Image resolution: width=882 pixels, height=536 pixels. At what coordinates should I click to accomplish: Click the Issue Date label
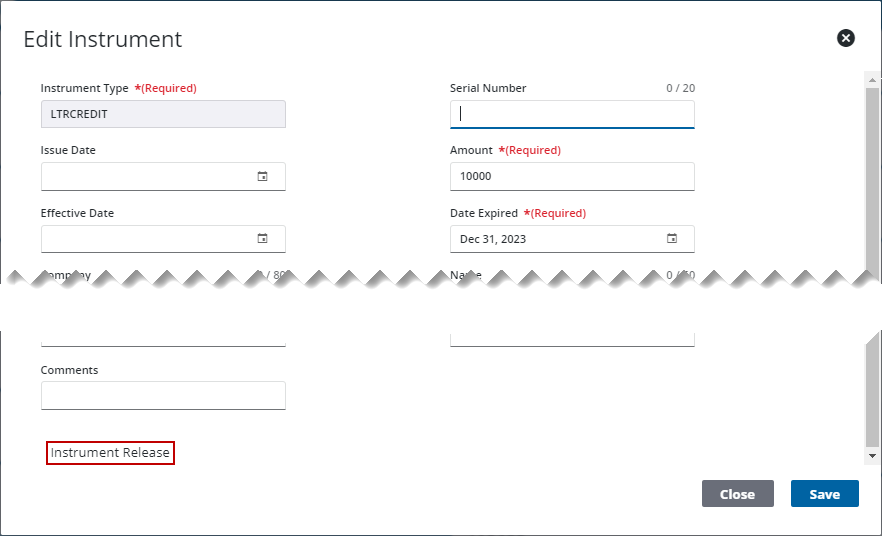coord(68,150)
